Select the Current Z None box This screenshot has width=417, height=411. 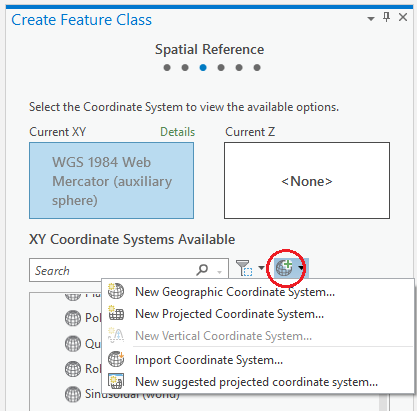click(x=307, y=181)
